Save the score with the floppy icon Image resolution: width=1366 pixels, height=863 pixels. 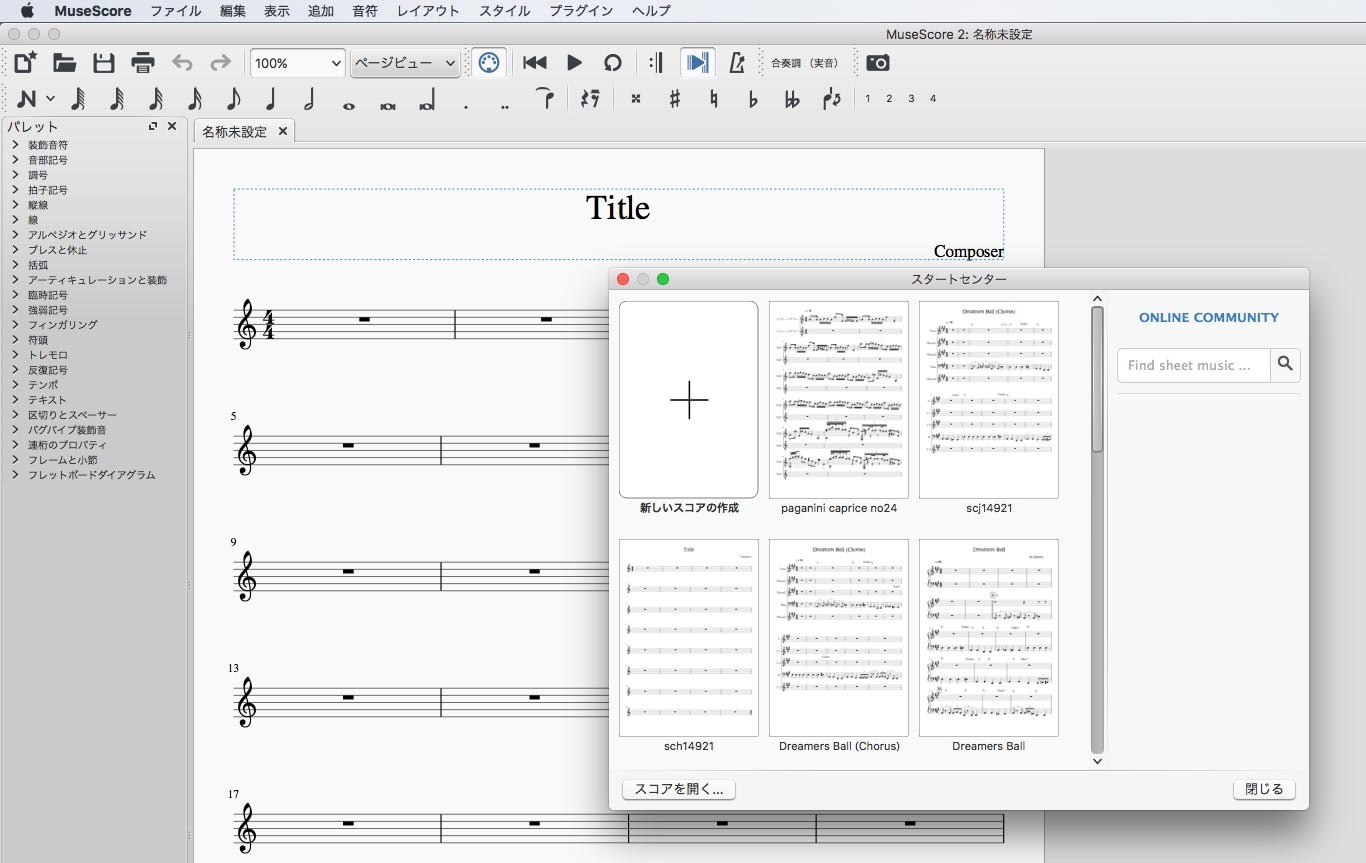coord(104,63)
